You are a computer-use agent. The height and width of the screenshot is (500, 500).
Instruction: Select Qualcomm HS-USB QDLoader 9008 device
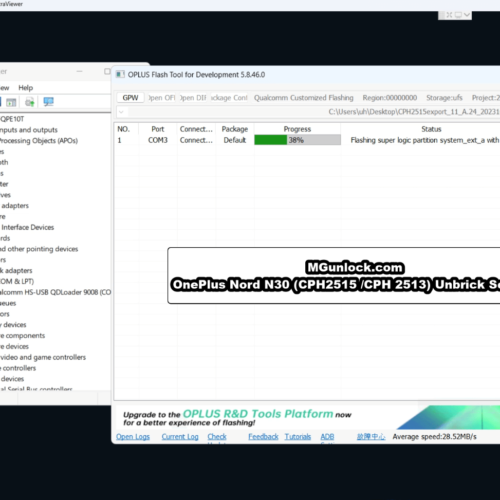coord(56,292)
